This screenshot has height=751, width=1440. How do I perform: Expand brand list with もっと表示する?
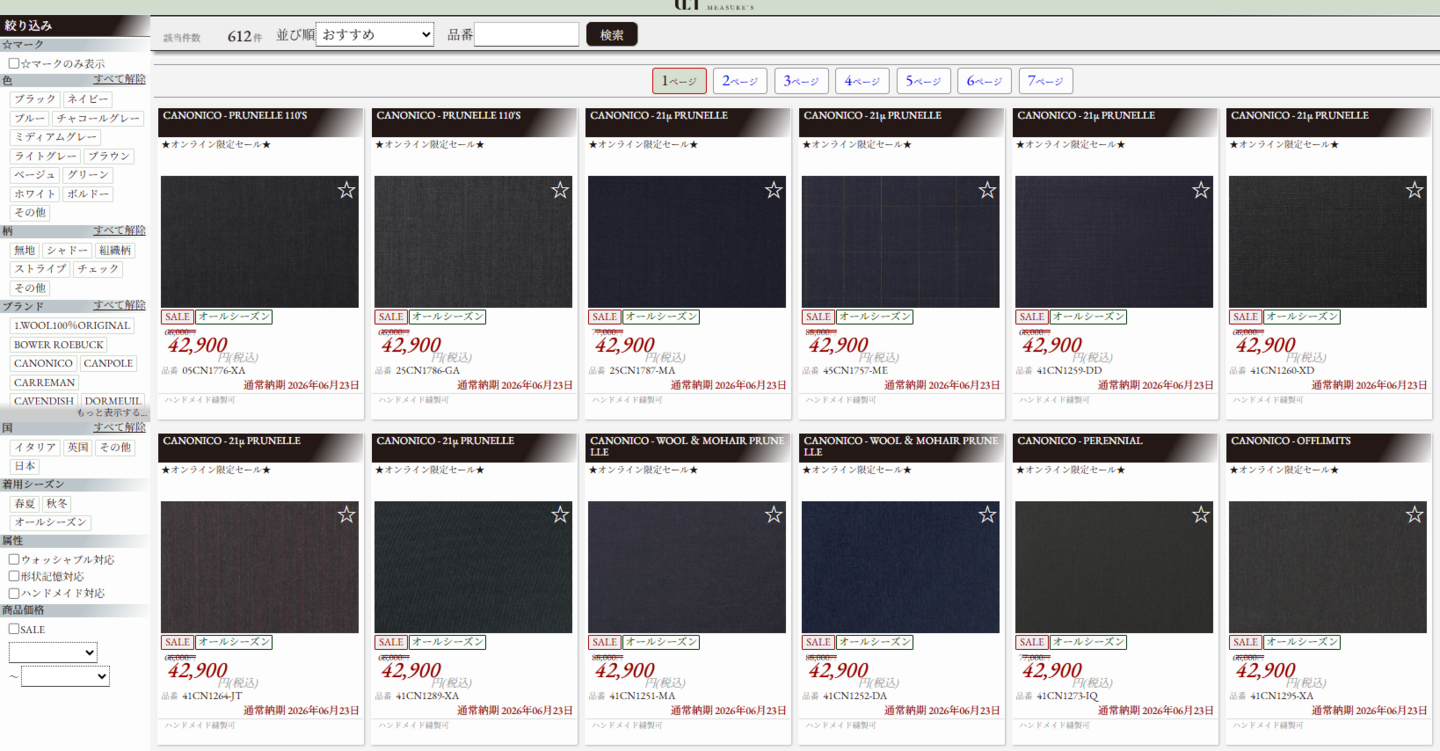click(112, 413)
